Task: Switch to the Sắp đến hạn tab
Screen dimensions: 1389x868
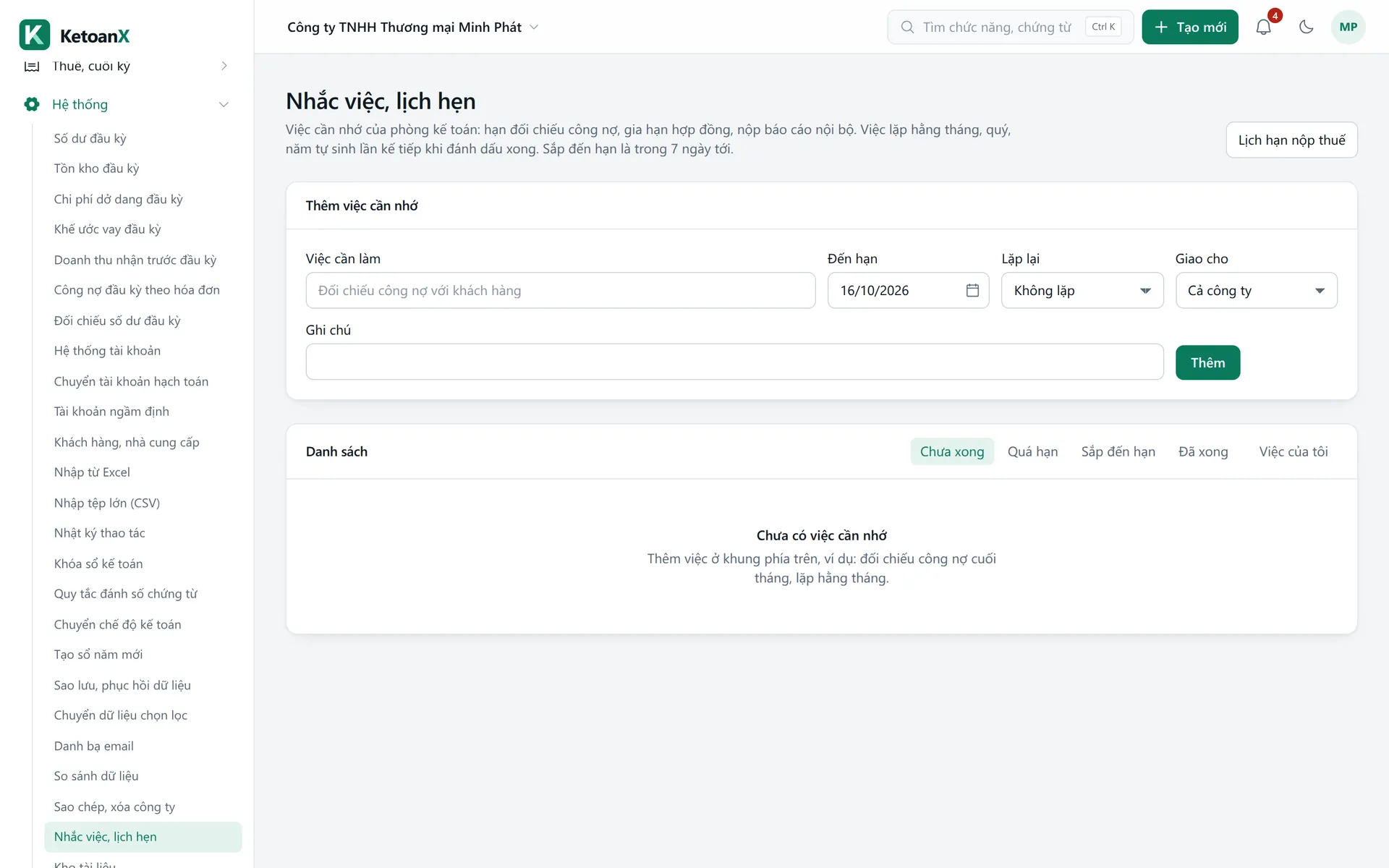Action: tap(1118, 451)
